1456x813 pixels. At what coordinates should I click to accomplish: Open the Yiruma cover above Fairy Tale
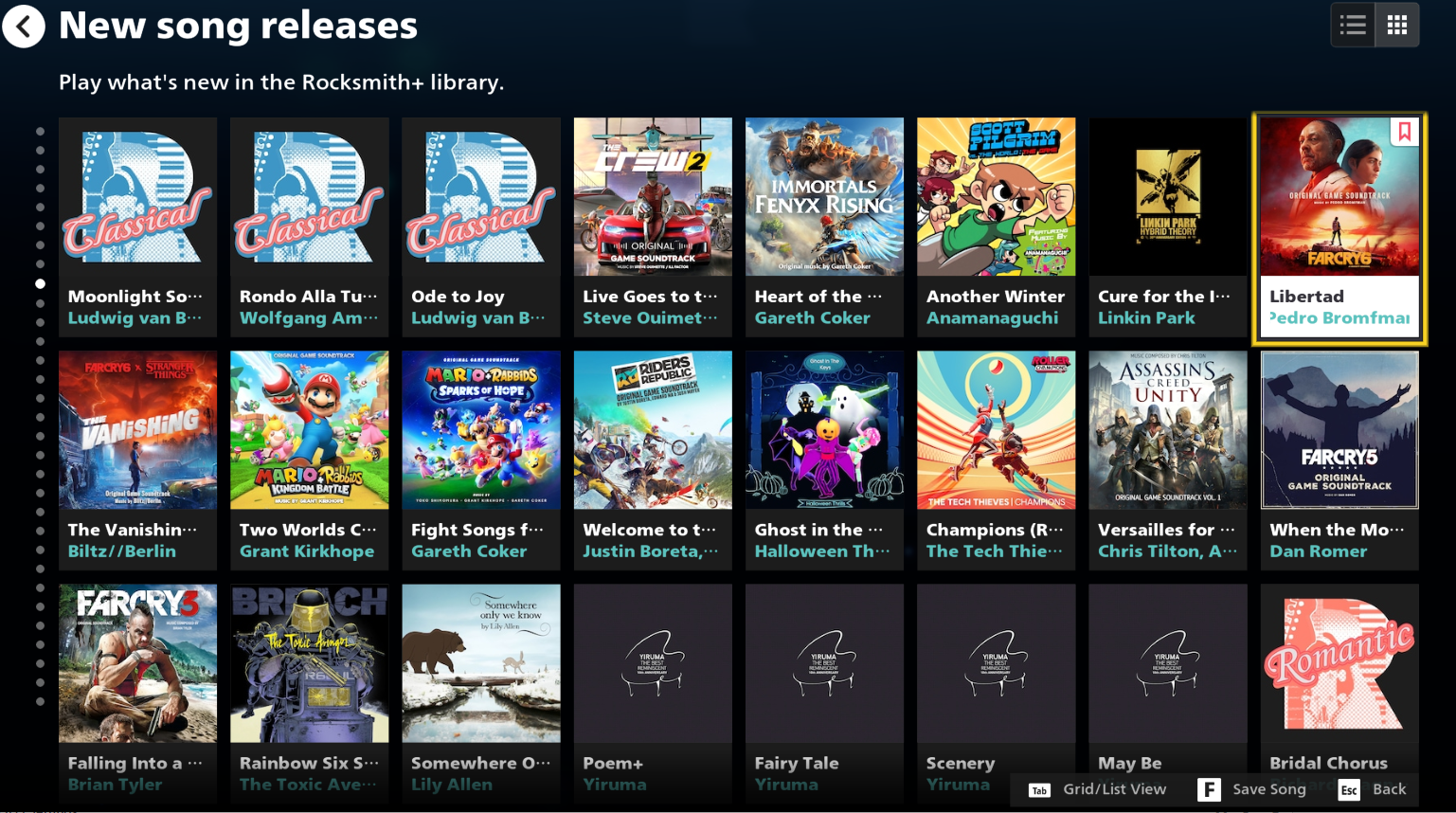click(x=824, y=663)
